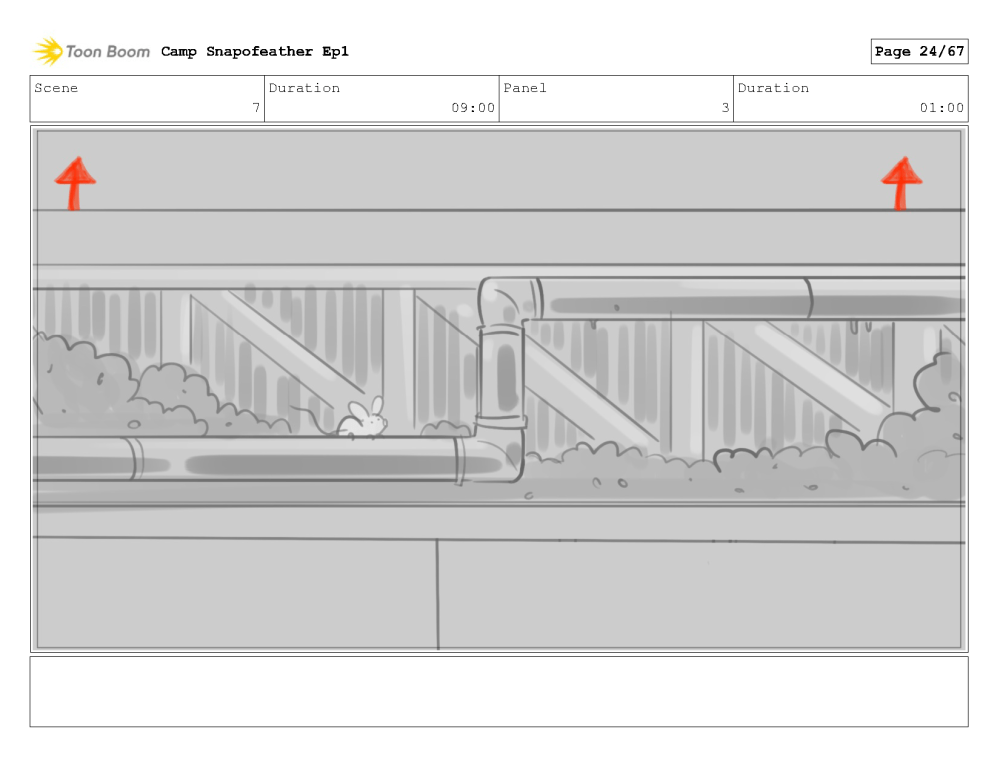The image size is (1000, 772).
Task: Select the Page 24/67 indicator box
Action: click(919, 51)
